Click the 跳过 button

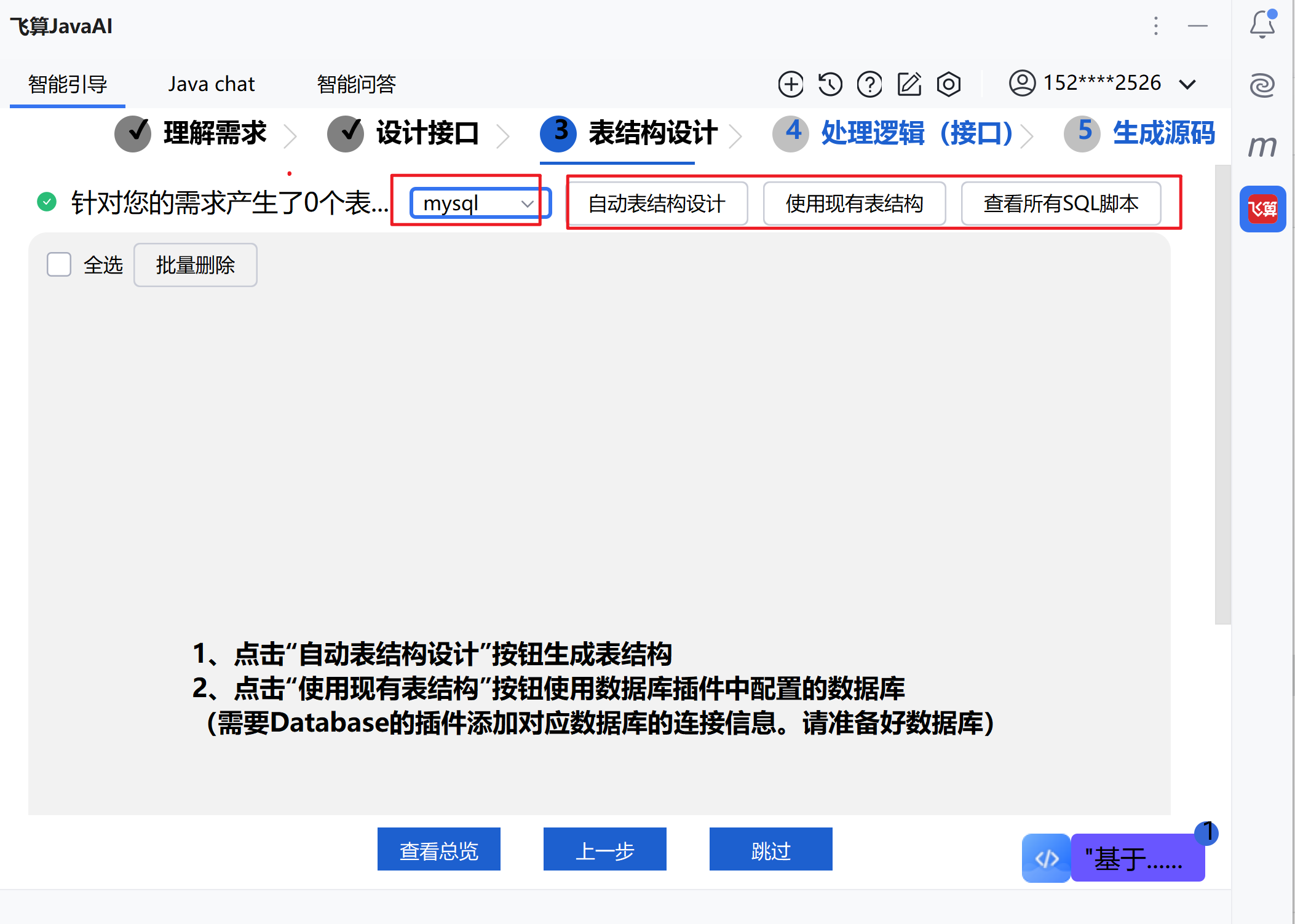click(x=770, y=850)
